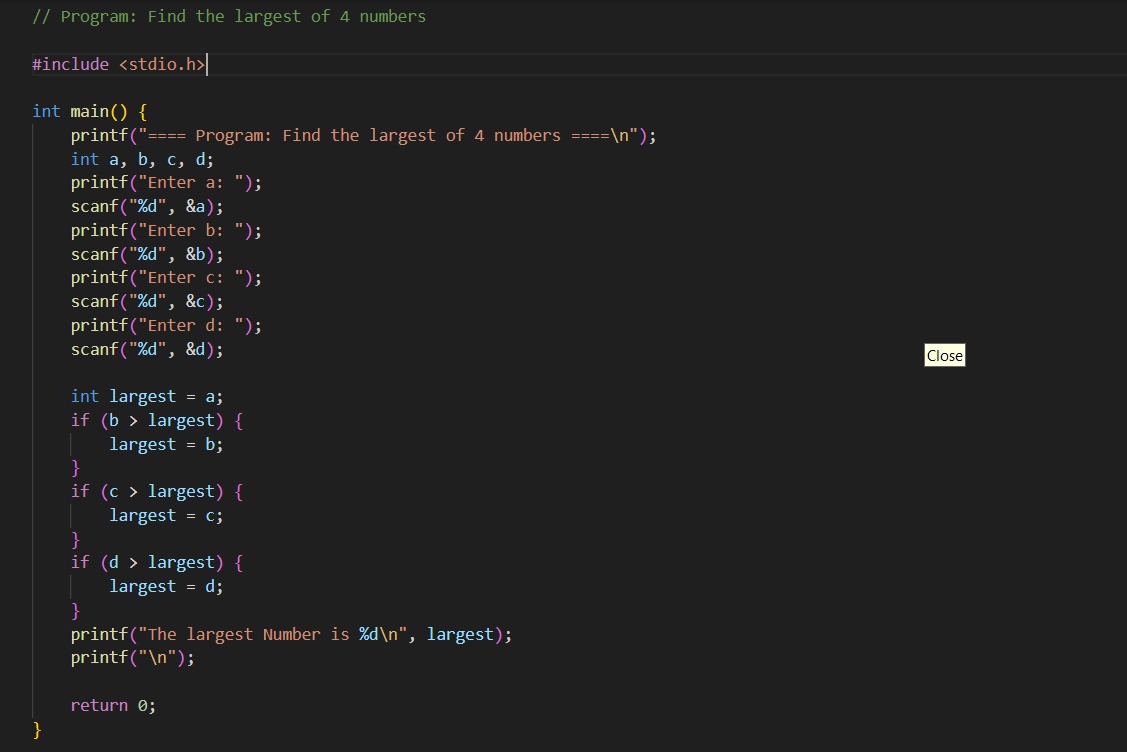Click the scanf line reading &b

coord(147,254)
